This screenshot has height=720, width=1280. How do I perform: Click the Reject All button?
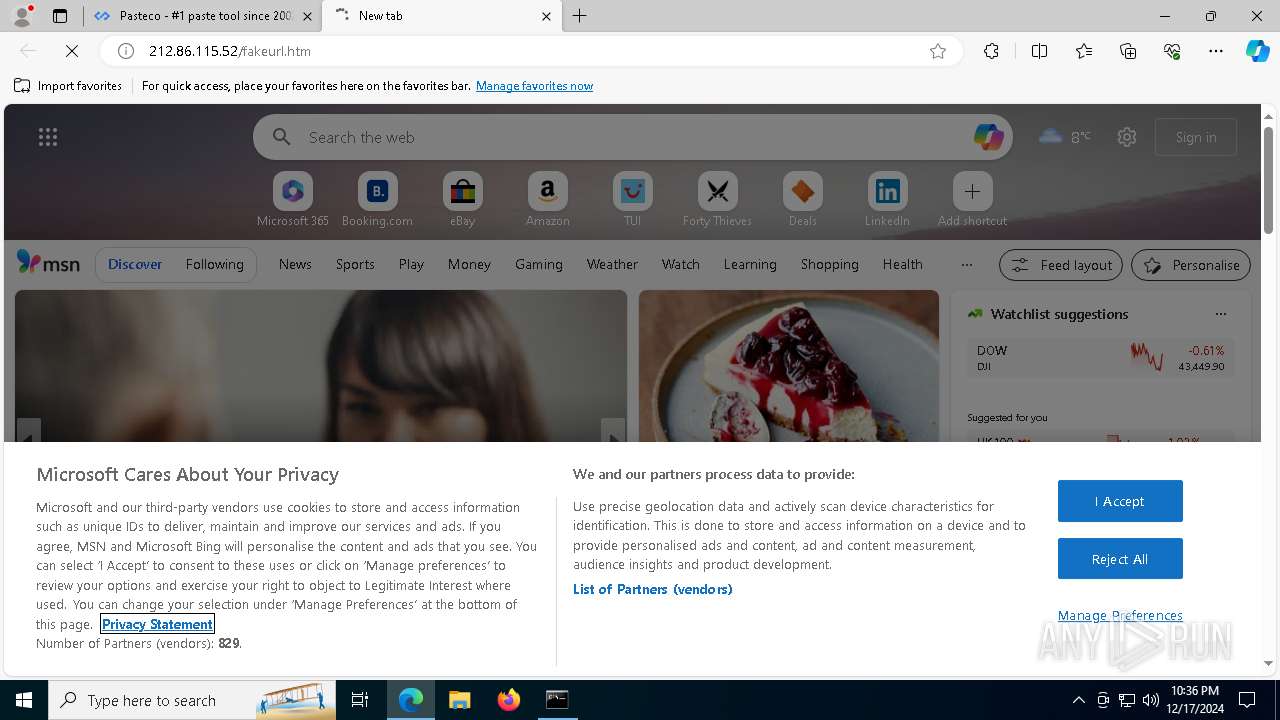click(x=1120, y=559)
